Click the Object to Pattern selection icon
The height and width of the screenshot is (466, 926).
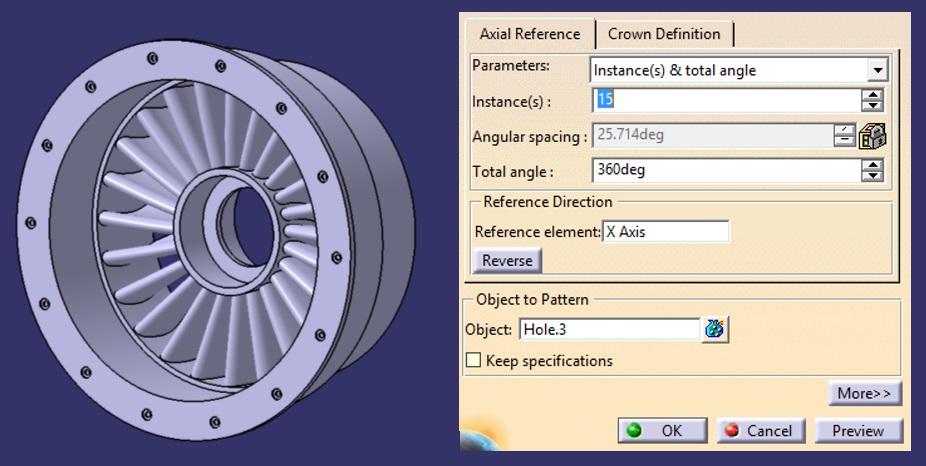tap(715, 330)
